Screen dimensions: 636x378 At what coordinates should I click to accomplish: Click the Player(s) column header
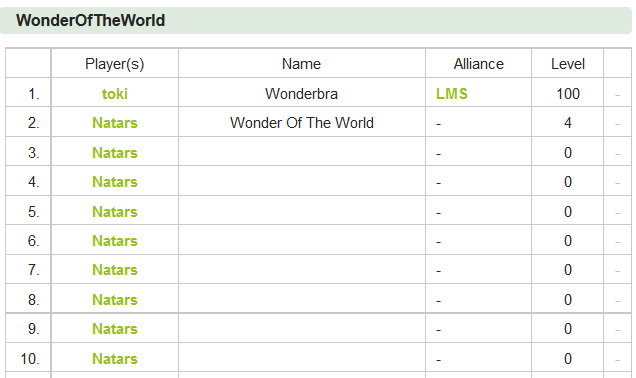pyautogui.click(x=115, y=64)
